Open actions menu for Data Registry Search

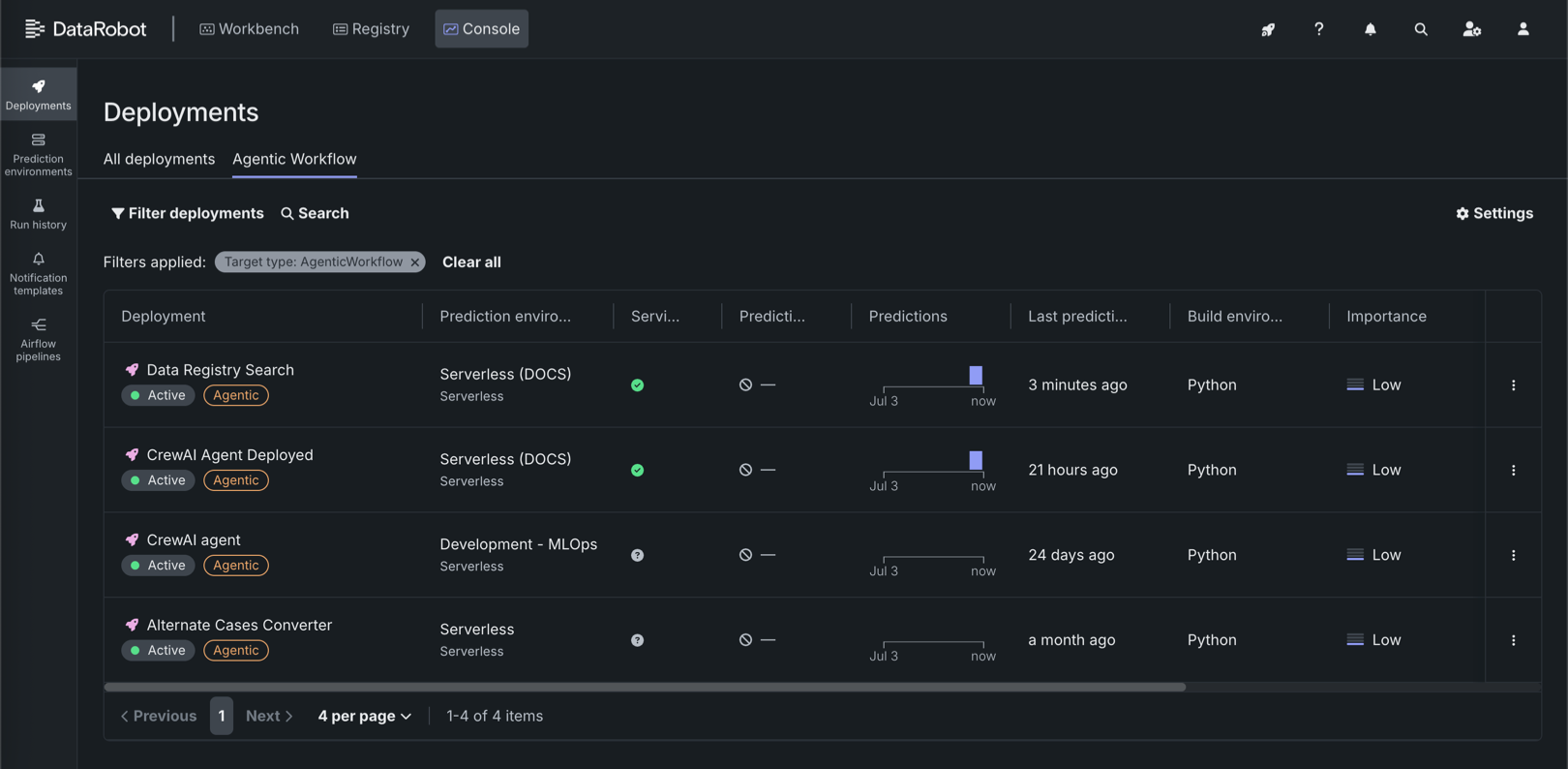[1513, 385]
